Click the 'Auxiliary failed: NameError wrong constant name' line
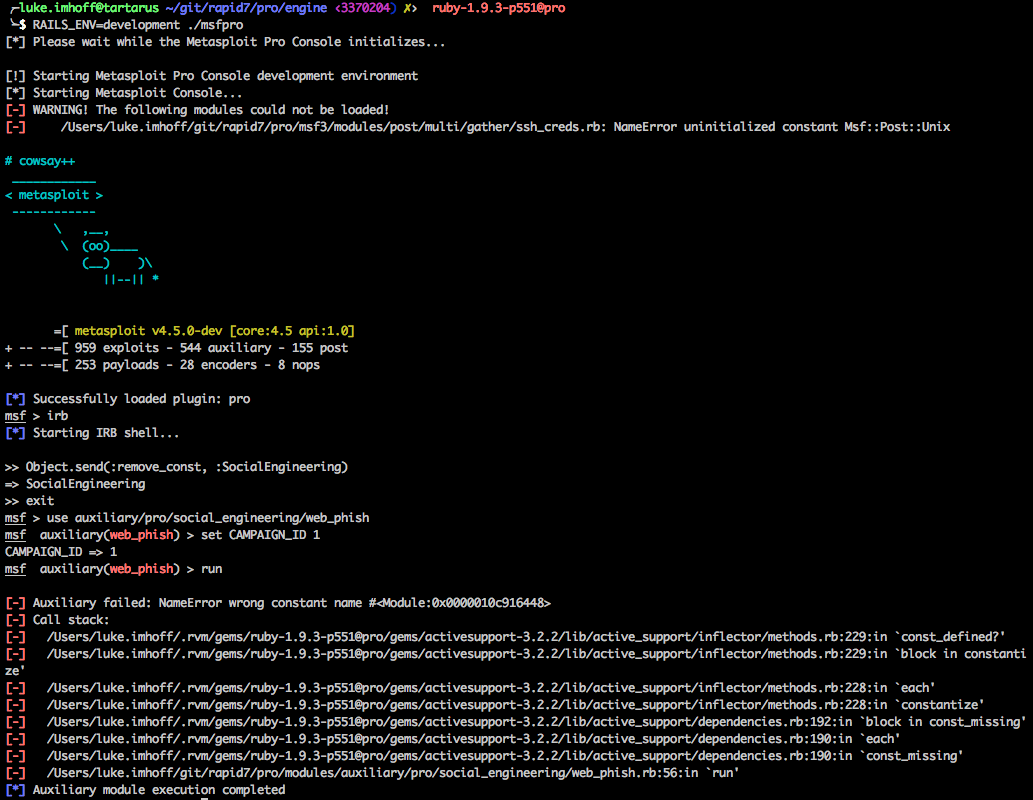1033x800 pixels. (x=278, y=603)
